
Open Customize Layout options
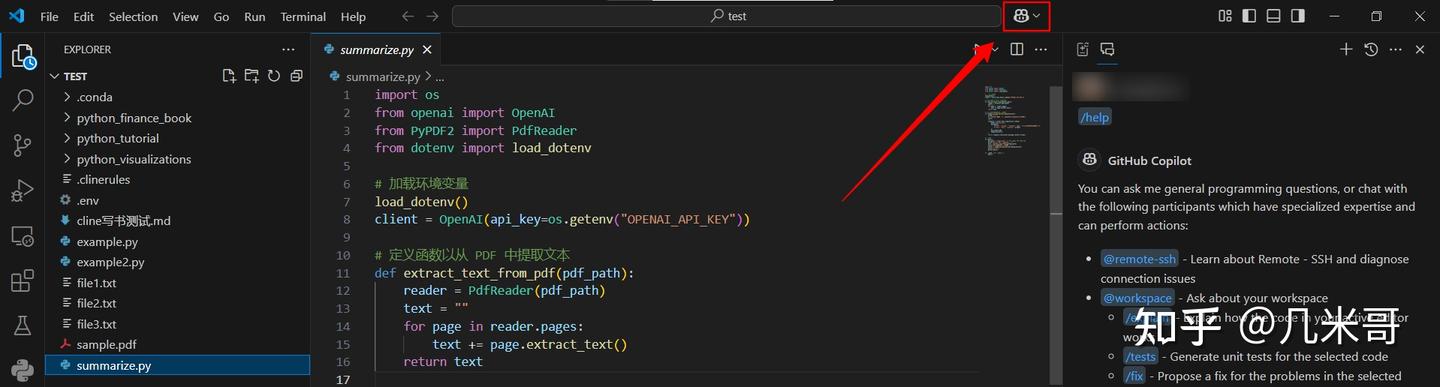(x=1225, y=16)
